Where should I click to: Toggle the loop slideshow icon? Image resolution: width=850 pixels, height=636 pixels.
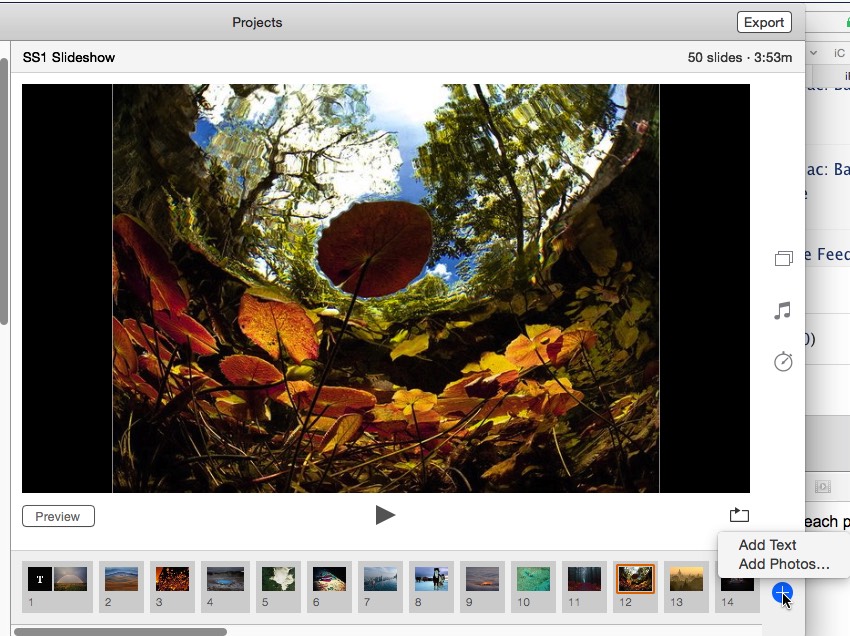(739, 515)
